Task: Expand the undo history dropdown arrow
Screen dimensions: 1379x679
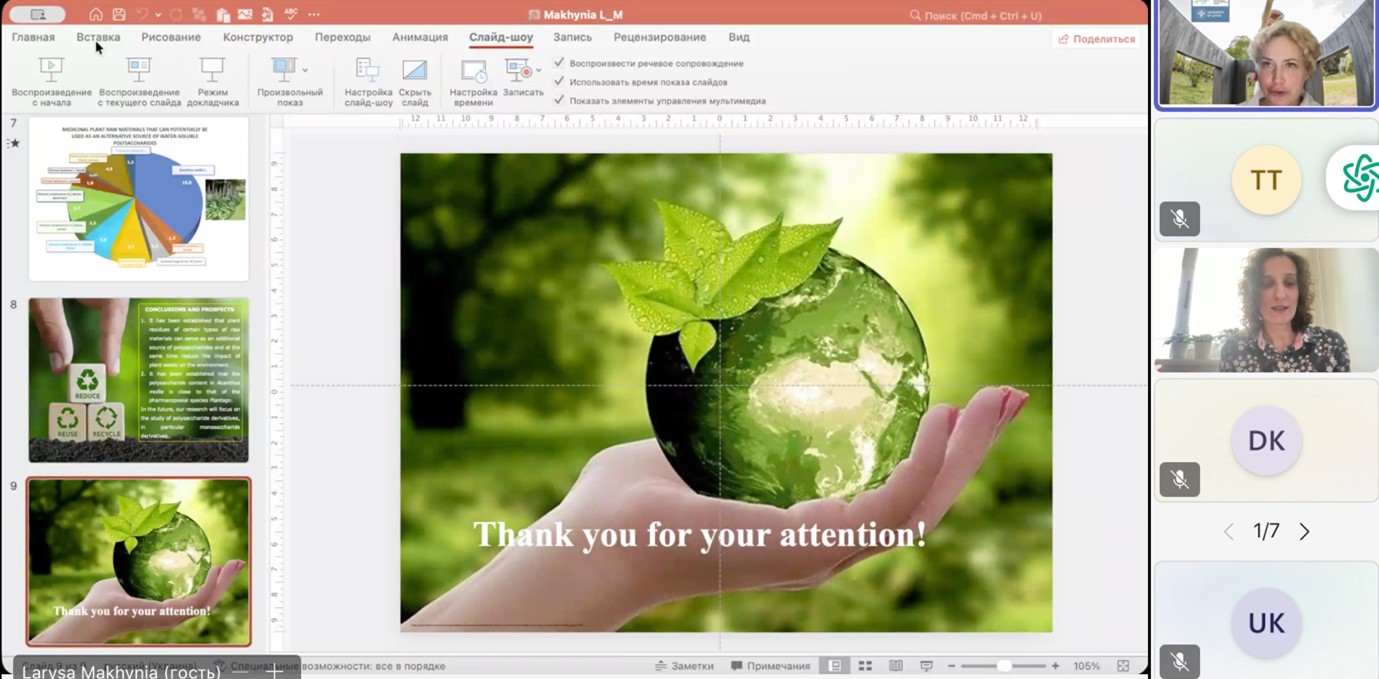Action: [x=158, y=15]
